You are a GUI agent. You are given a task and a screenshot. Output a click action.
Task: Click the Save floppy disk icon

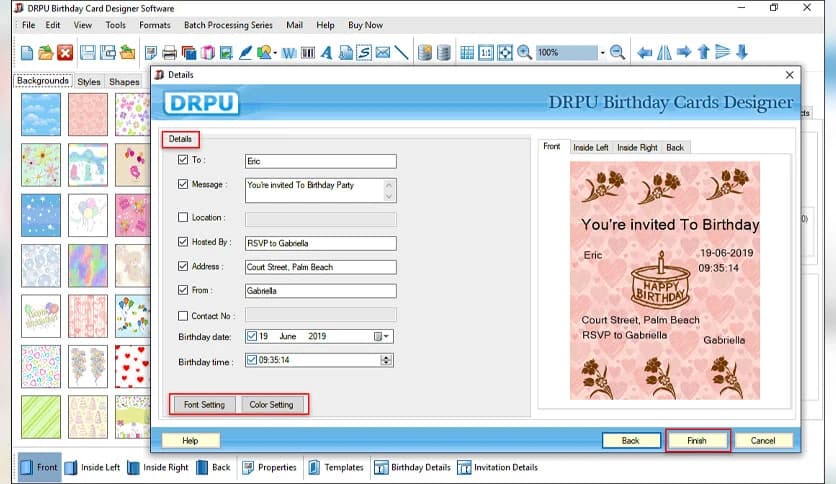(88, 52)
